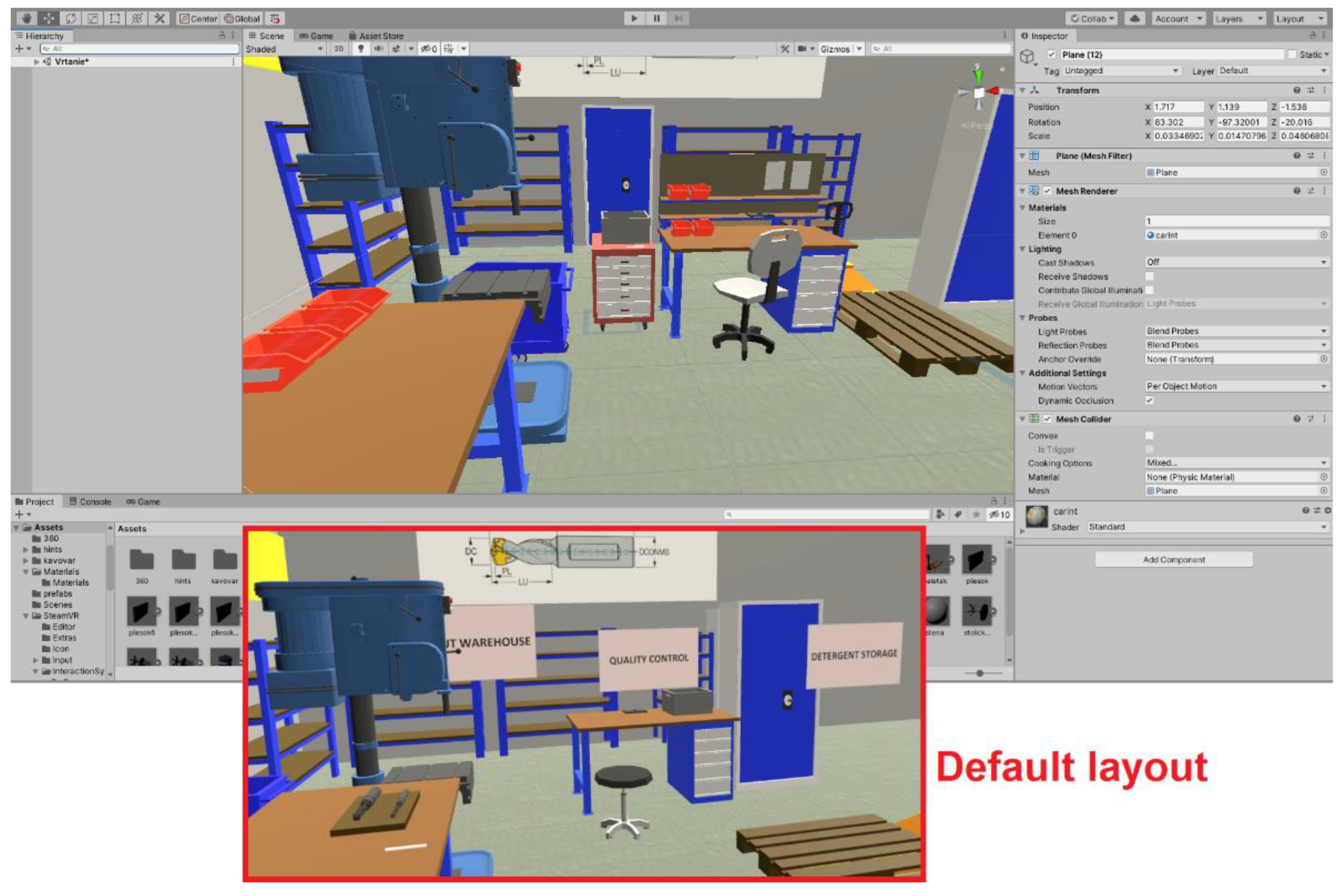This screenshot has height=896, width=1344.
Task: Switch to the Asset Store tab
Action: 376,35
